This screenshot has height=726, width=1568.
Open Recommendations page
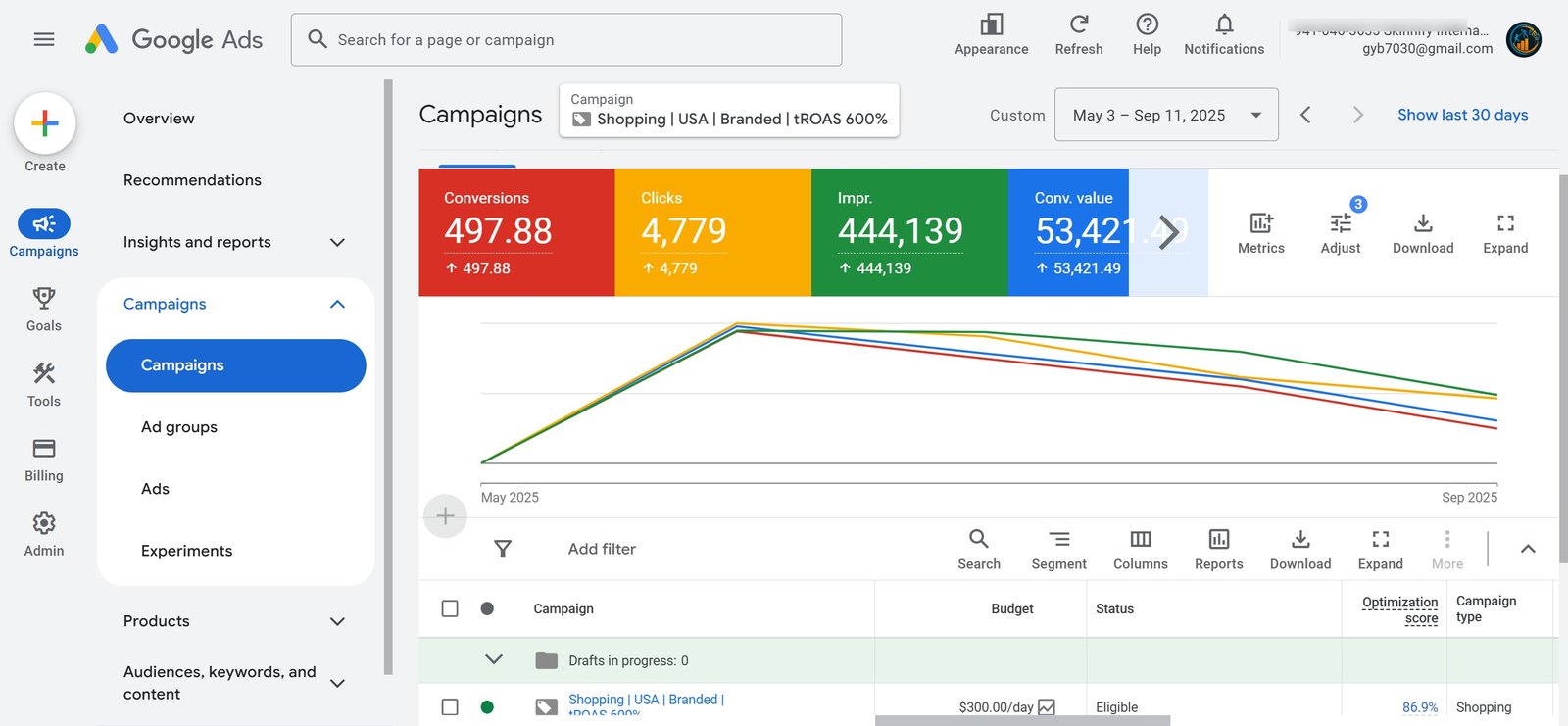coord(192,180)
